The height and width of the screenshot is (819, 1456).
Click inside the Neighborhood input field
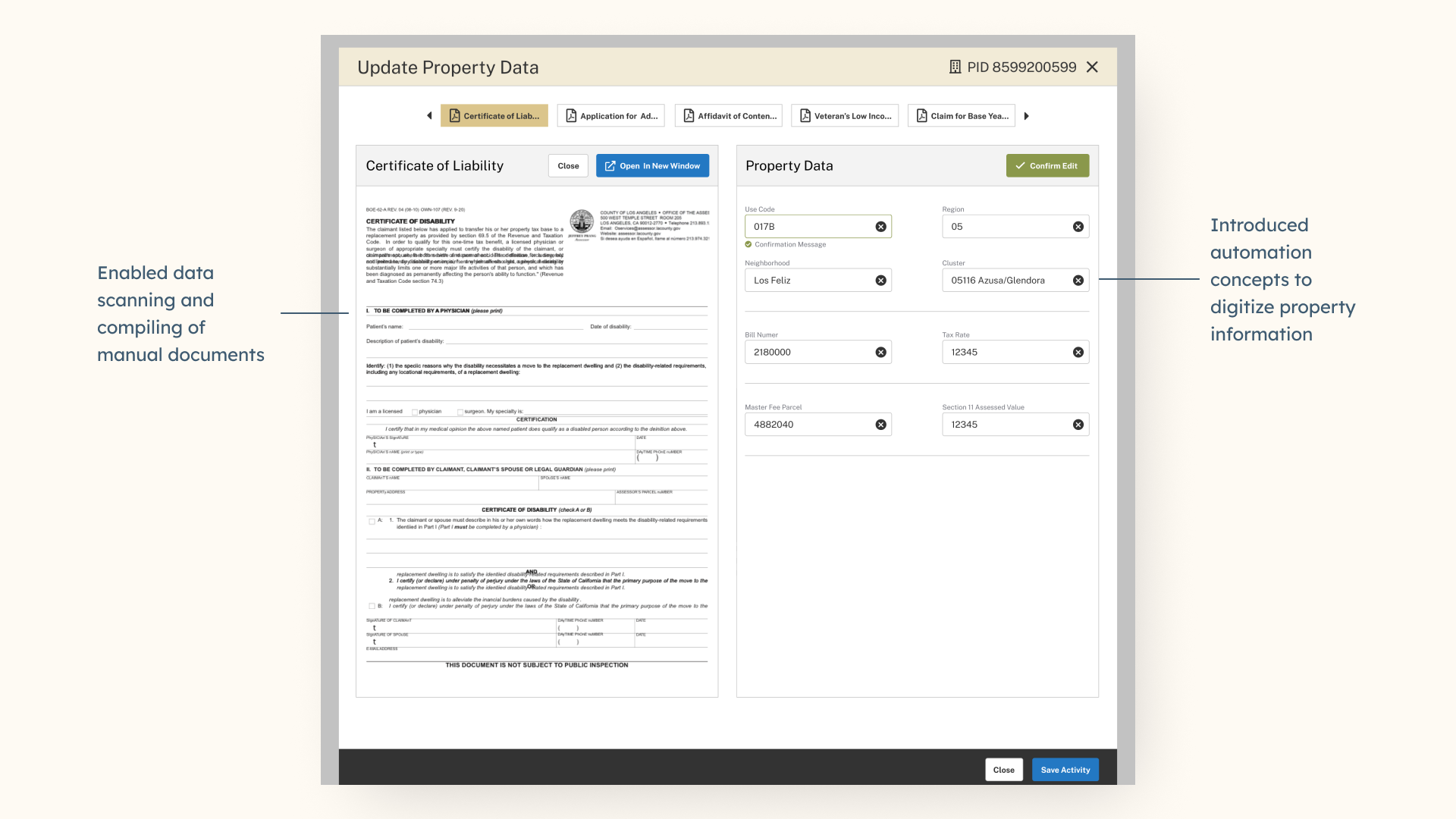808,281
